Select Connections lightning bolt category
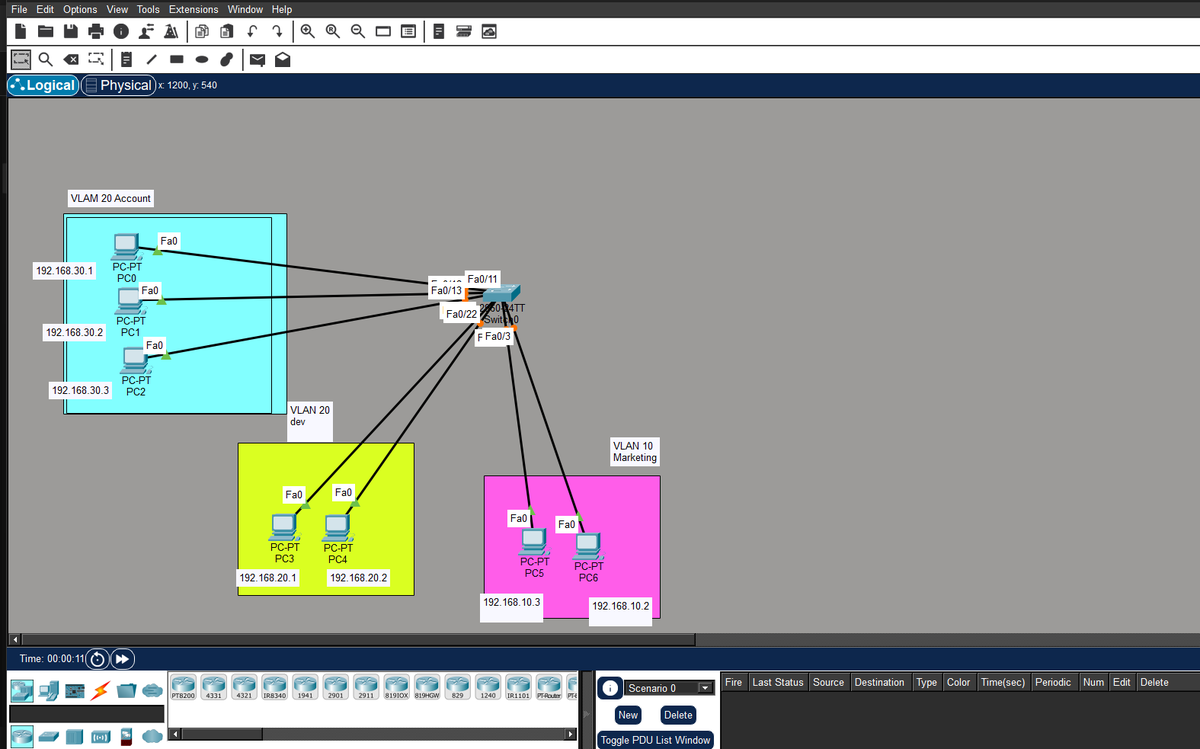This screenshot has width=1200, height=749. pyautogui.click(x=99, y=690)
